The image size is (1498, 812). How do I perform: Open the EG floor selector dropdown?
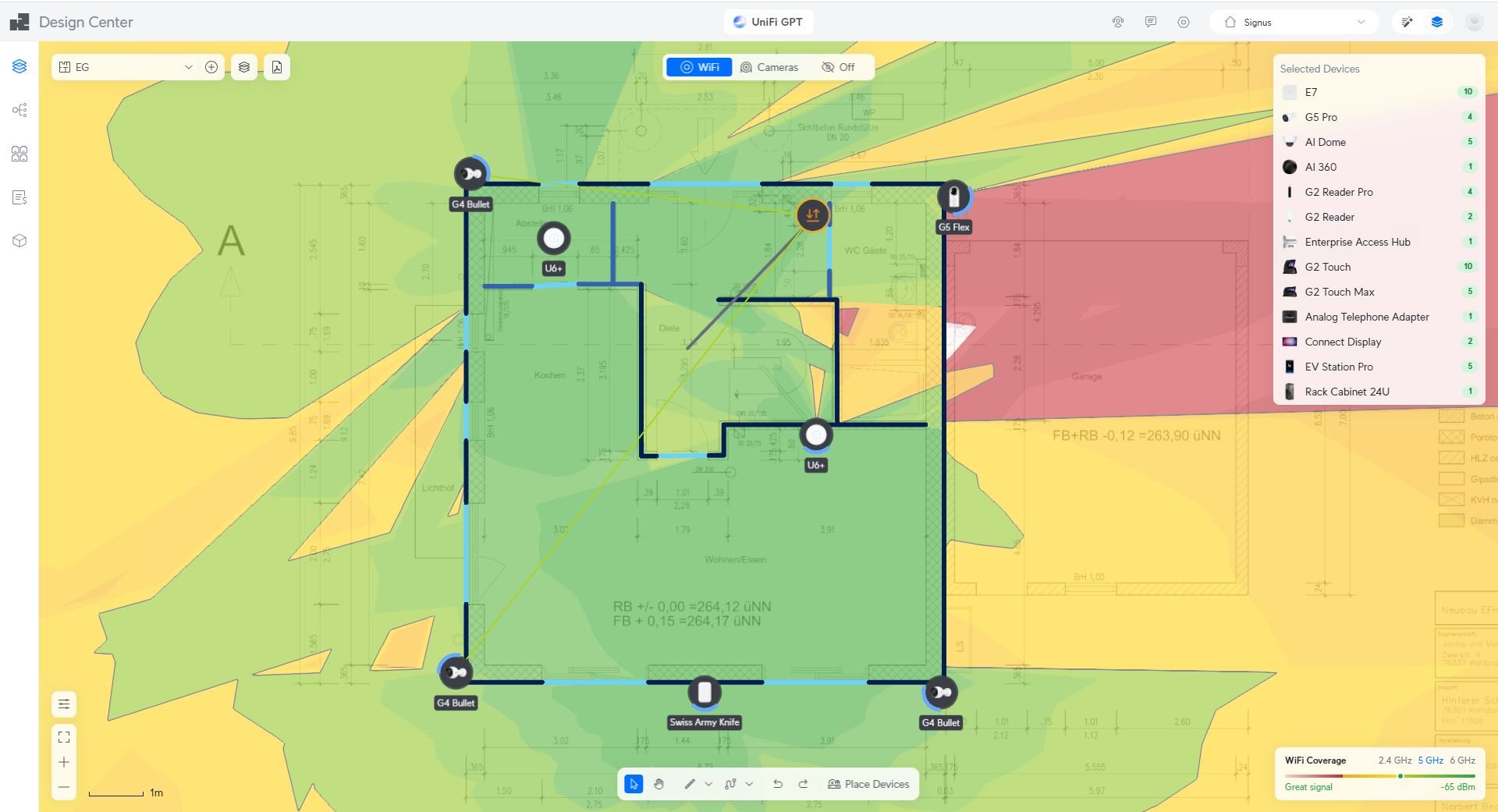click(126, 67)
